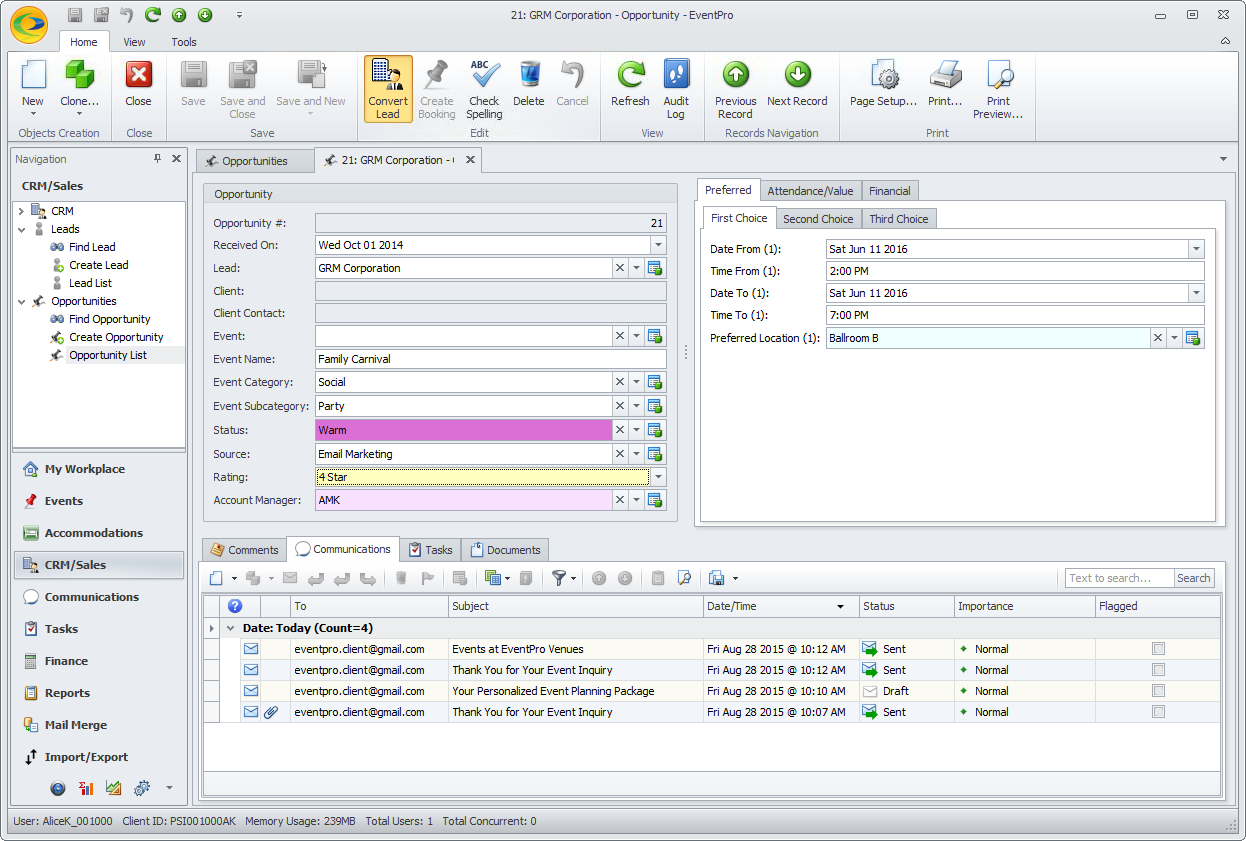
Task: Open the Date To (1) dropdown
Action: pyautogui.click(x=1196, y=293)
